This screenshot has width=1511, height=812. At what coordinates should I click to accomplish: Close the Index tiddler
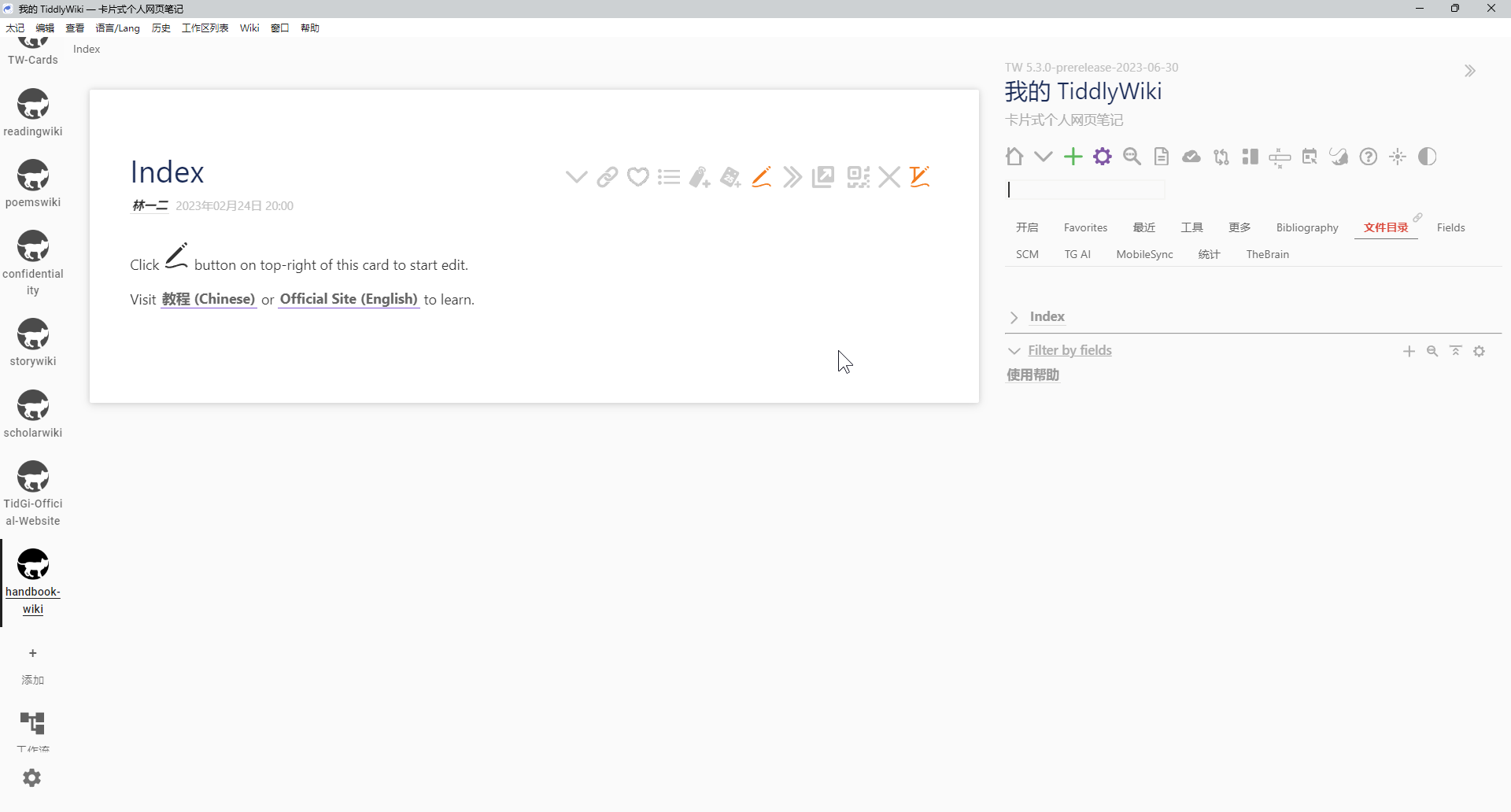pos(889,177)
